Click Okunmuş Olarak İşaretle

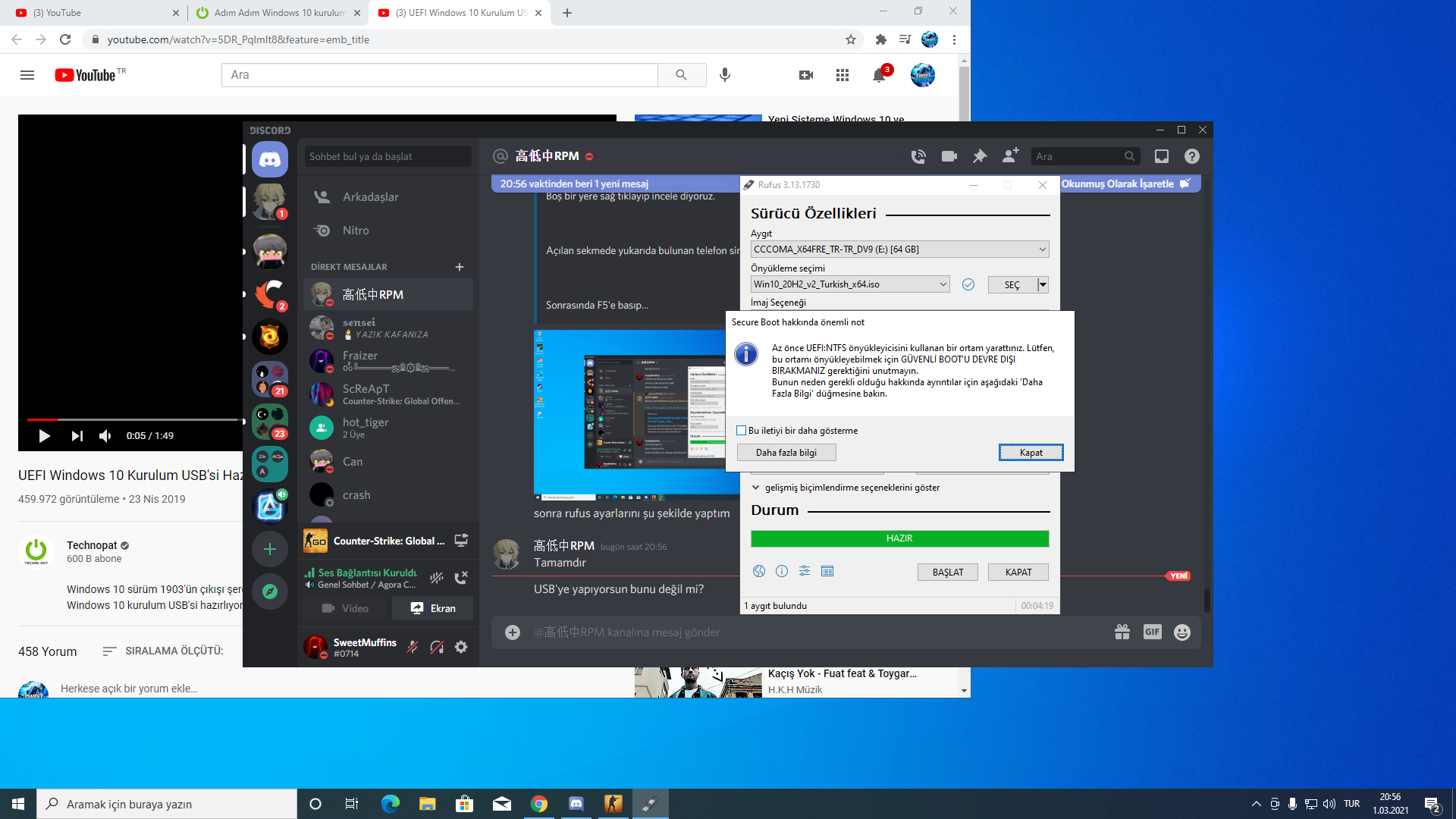click(1126, 184)
